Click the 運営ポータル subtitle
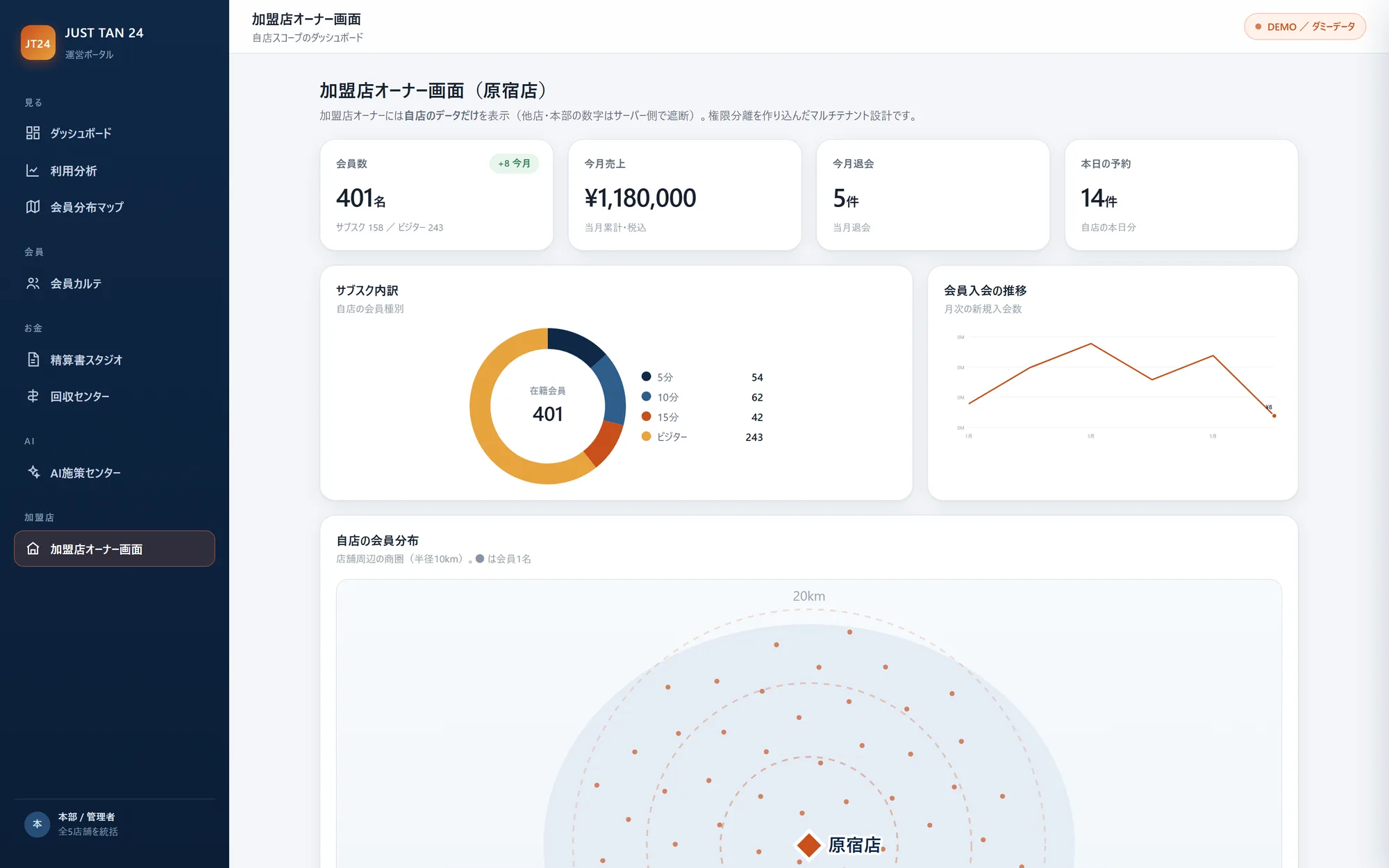Viewport: 1389px width, 868px height. (90, 54)
